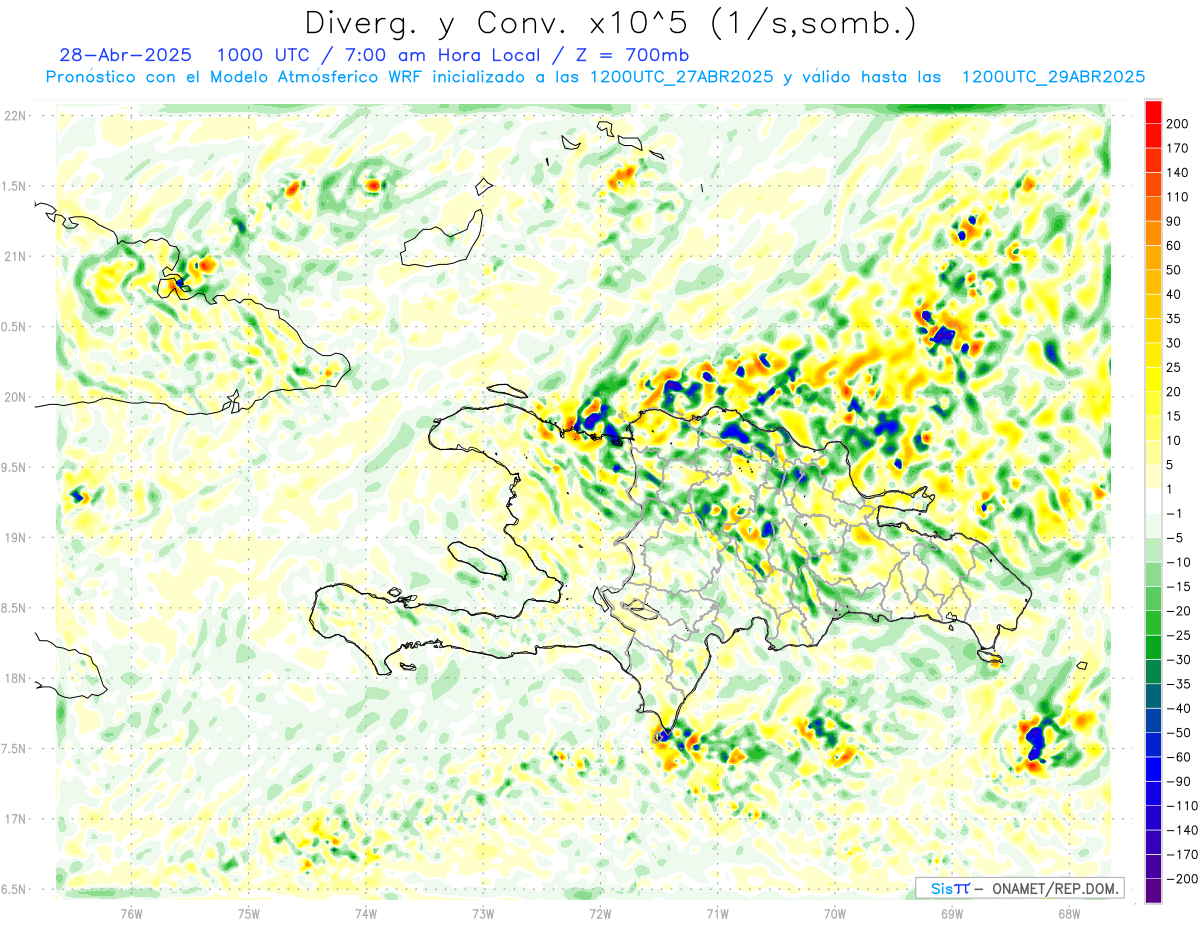Click the colorbar value 35
Image resolution: width=1200 pixels, height=927 pixels.
click(1174, 319)
